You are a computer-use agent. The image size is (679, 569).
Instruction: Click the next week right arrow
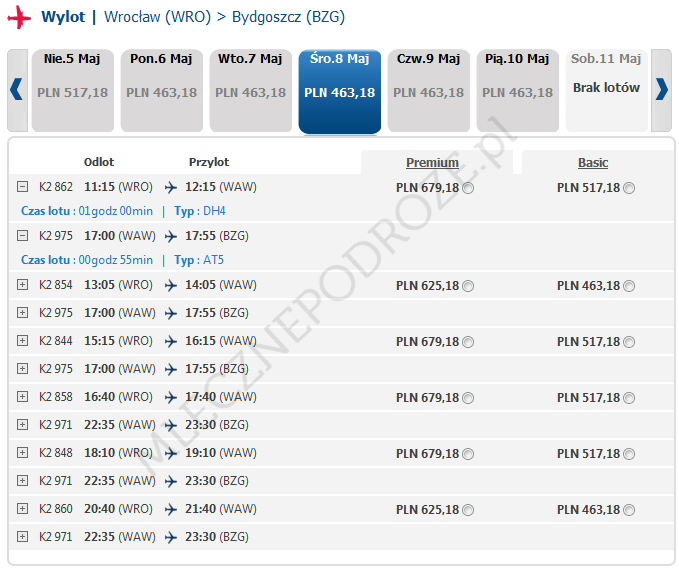tap(661, 90)
